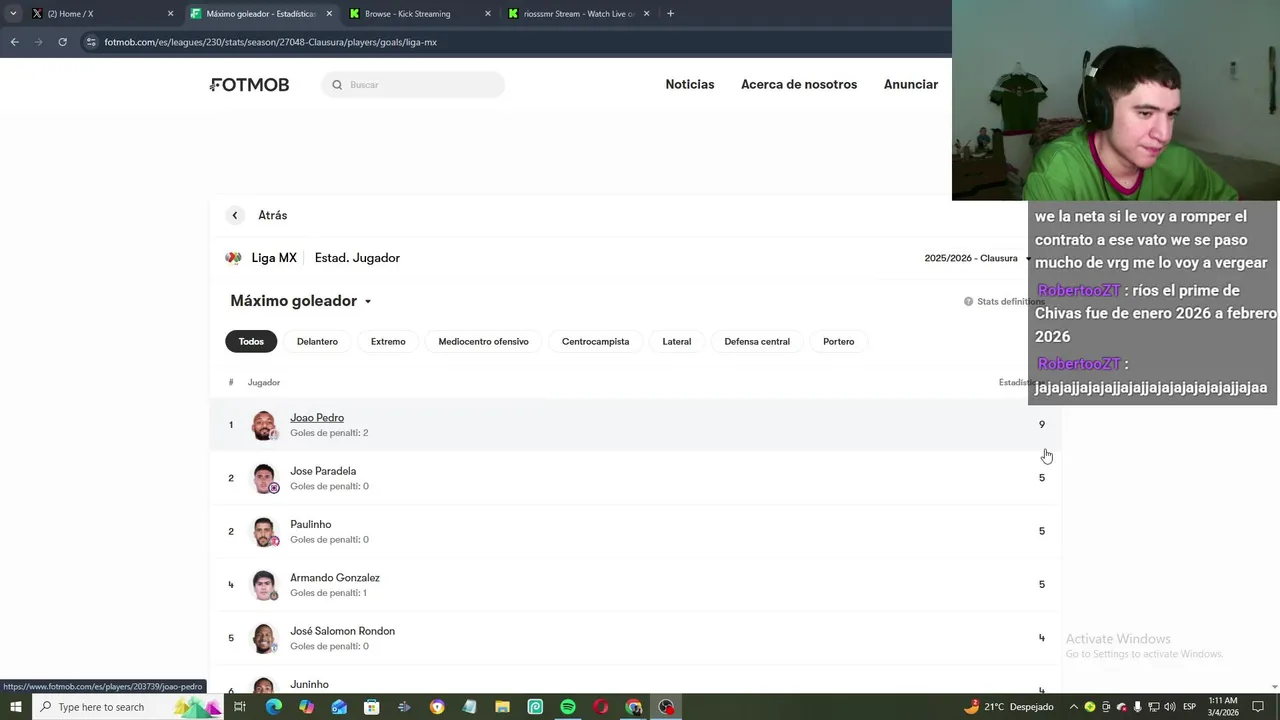
Task: Open the Liga MX link
Action: [274, 258]
